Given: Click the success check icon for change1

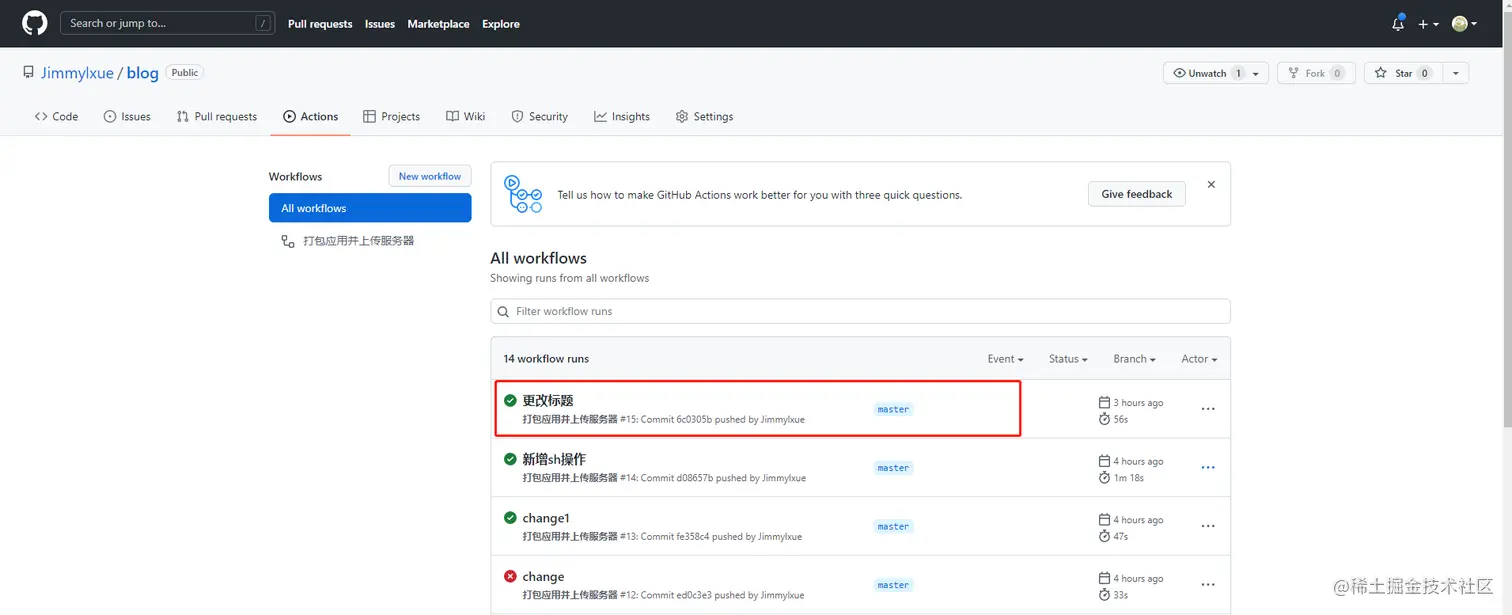Looking at the screenshot, I should click(510, 518).
